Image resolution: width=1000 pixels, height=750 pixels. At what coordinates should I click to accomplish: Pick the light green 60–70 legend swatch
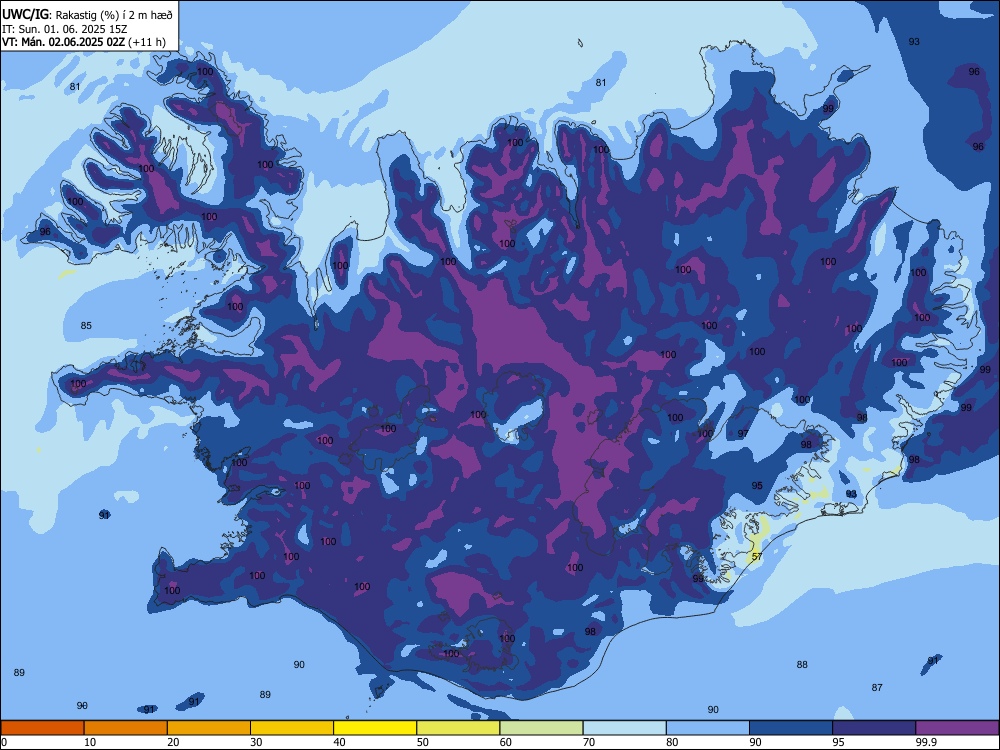coord(541,728)
